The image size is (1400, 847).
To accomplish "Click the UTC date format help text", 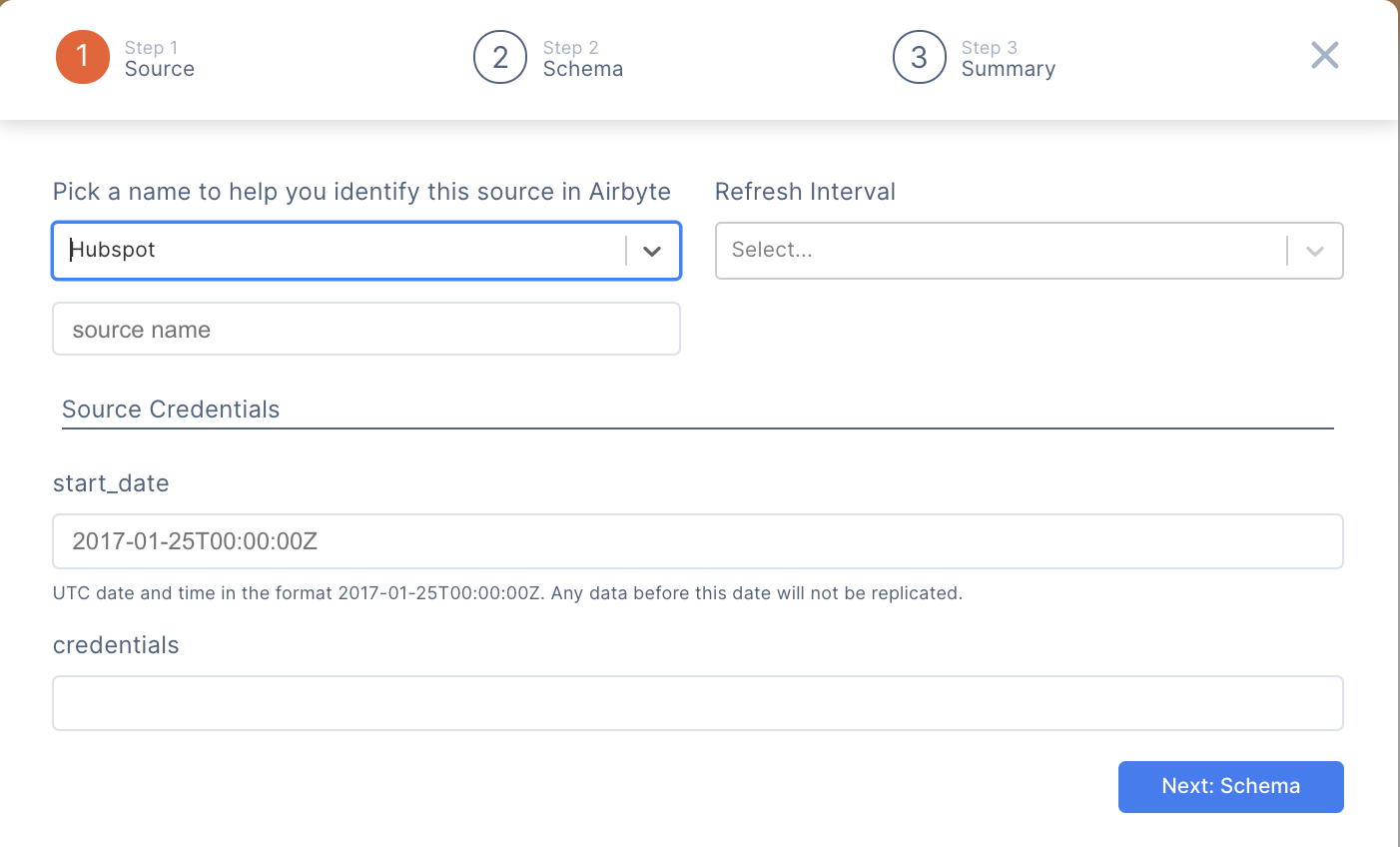I will coord(507,593).
